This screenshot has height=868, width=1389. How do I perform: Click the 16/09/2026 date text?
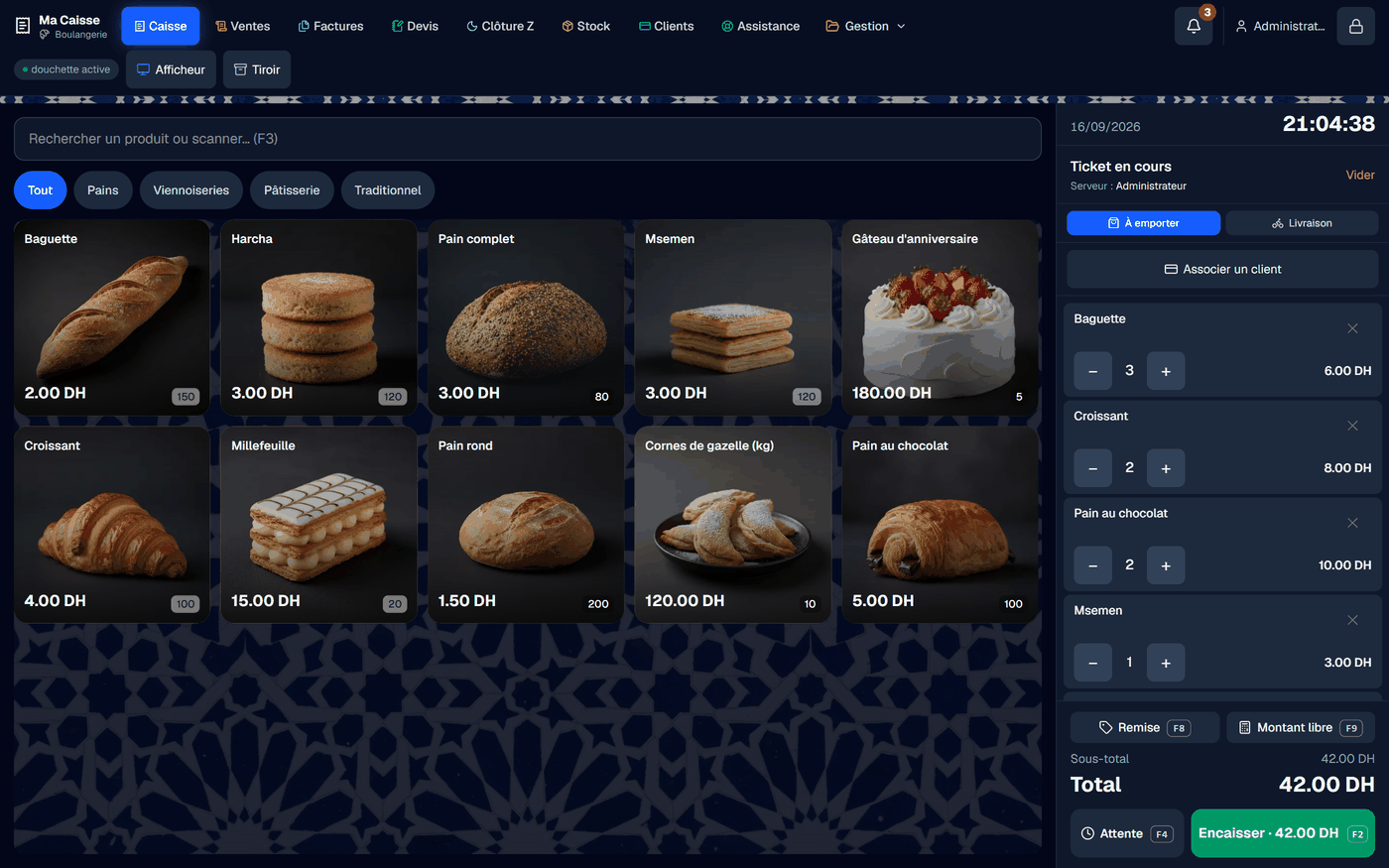tap(1105, 127)
